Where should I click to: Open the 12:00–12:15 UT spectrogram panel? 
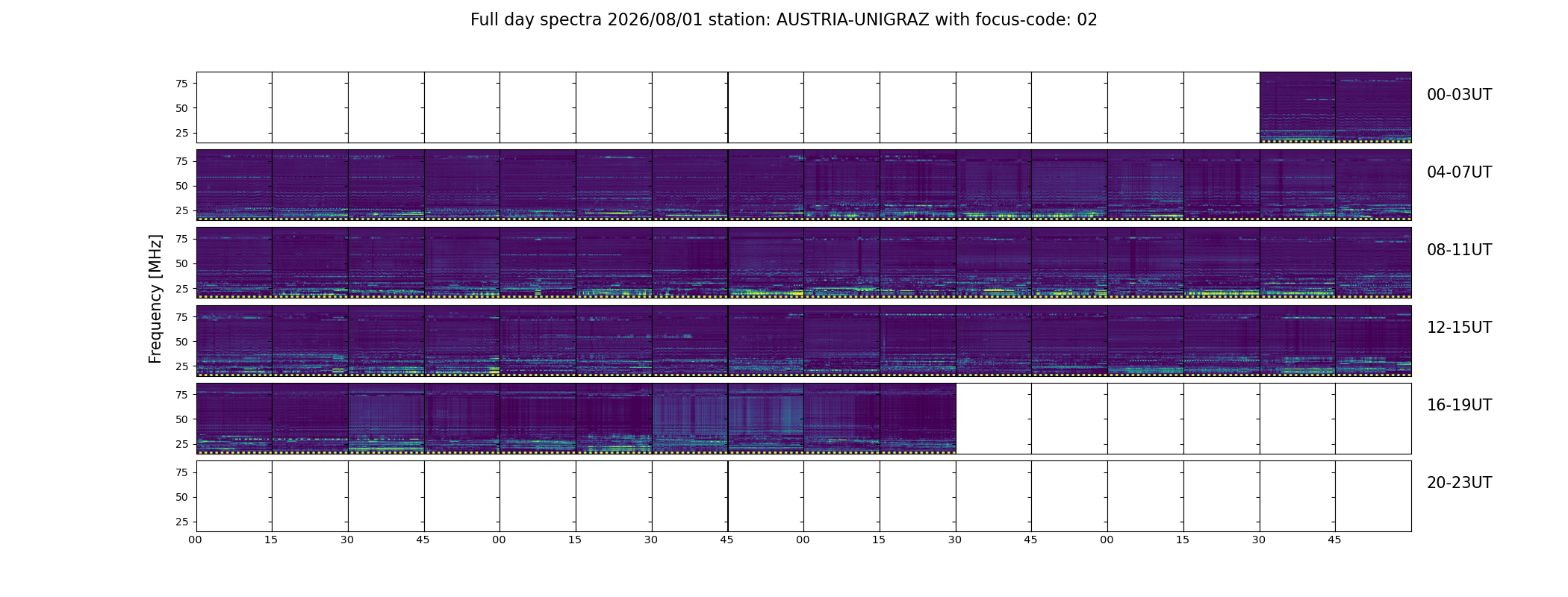coord(234,340)
